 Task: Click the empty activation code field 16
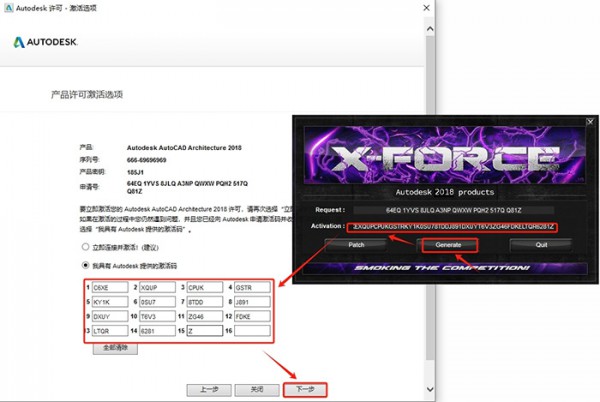(252, 331)
